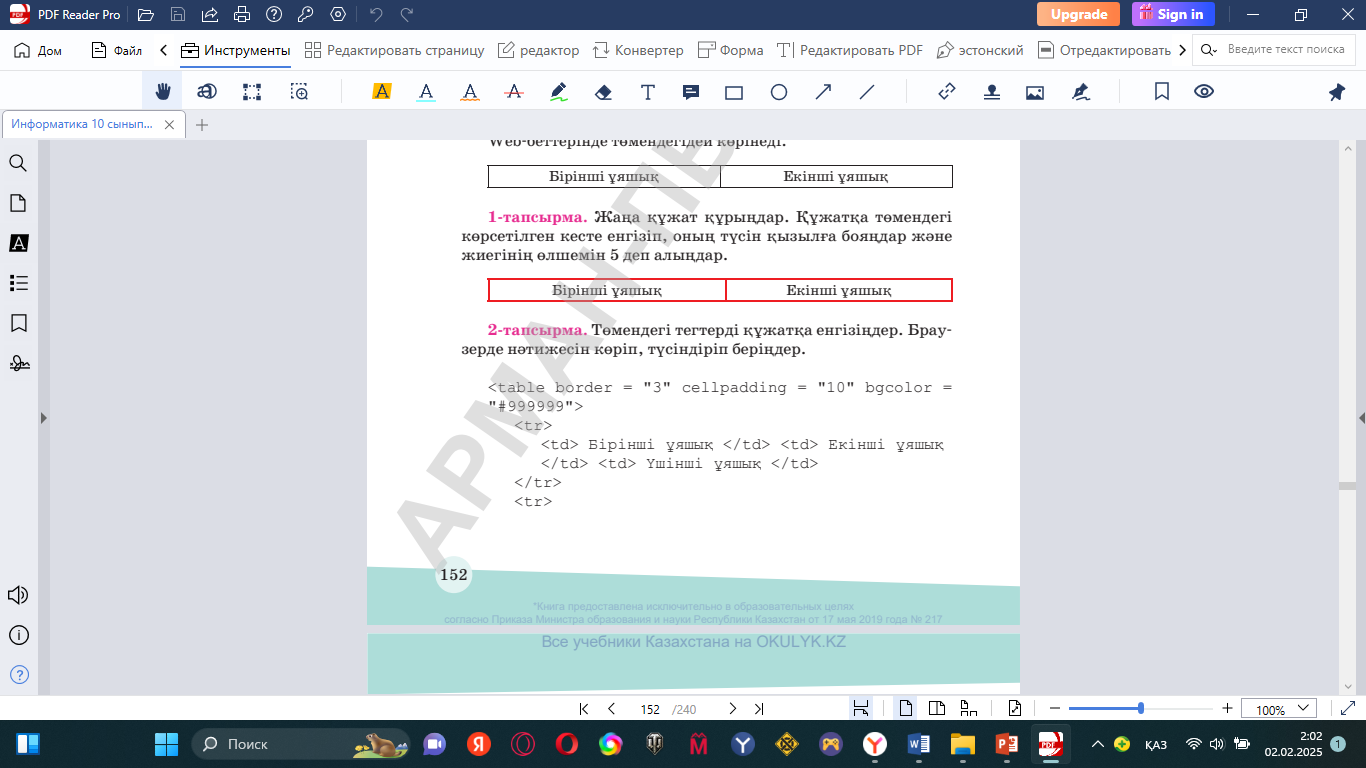Viewport: 1366px width, 768px height.
Task: Expand the collapsed left panel arrow
Action: click(x=43, y=417)
